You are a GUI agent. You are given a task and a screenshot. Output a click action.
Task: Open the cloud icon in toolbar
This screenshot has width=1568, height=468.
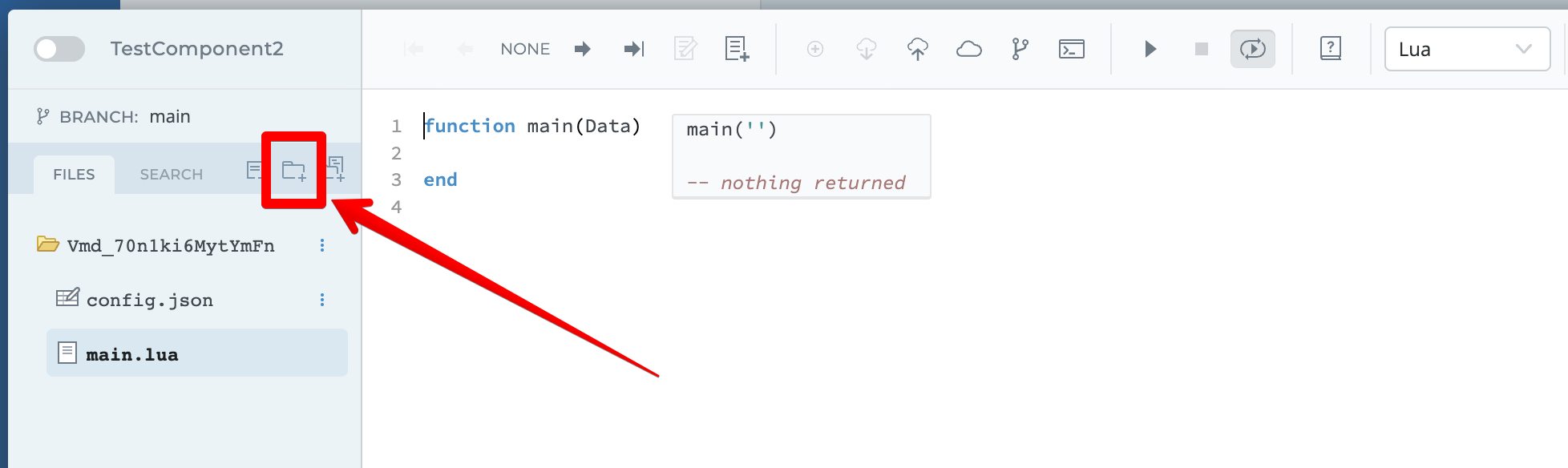tap(969, 49)
